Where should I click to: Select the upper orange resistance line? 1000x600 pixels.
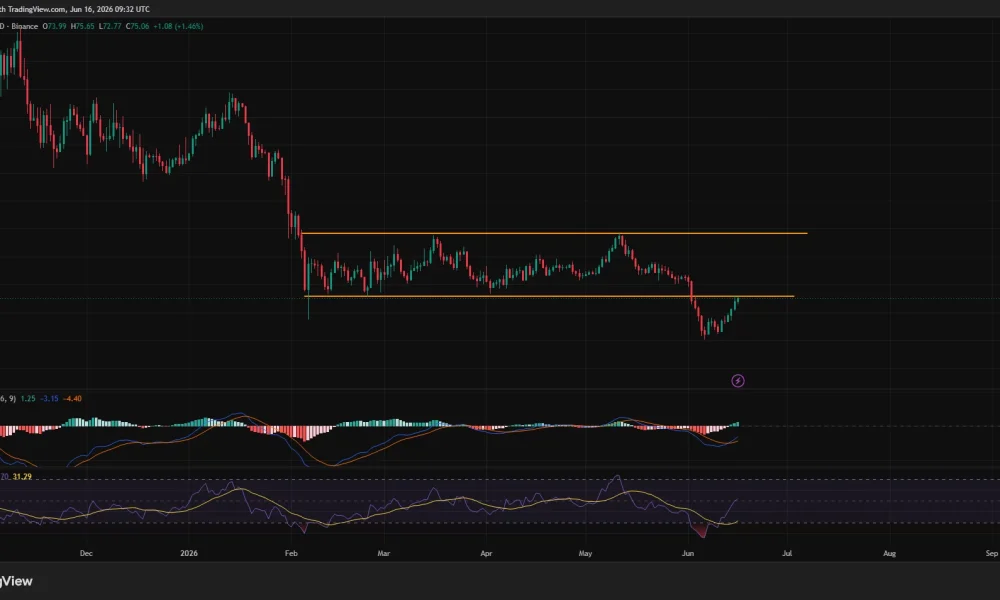555,233
